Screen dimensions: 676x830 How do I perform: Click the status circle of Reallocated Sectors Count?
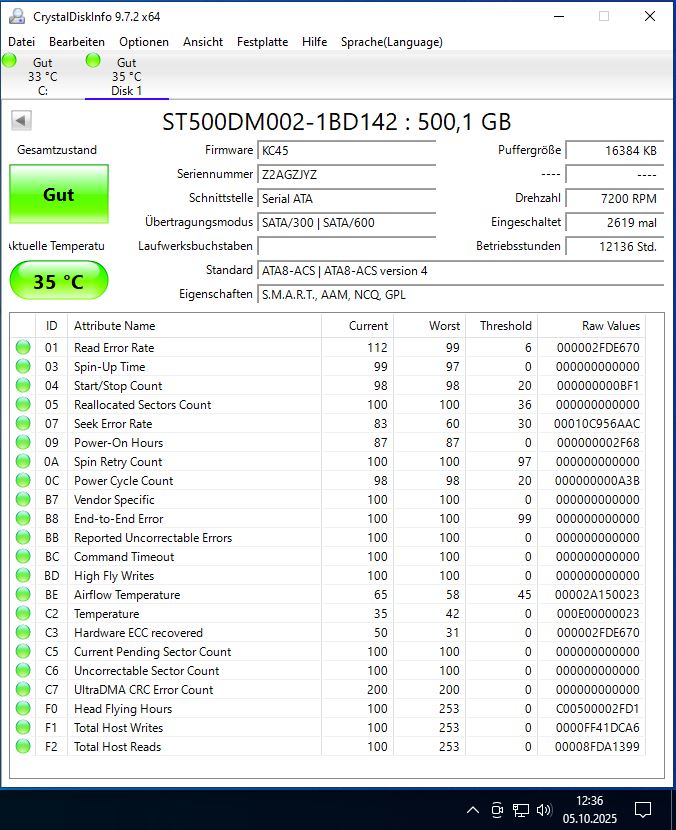coord(23,404)
